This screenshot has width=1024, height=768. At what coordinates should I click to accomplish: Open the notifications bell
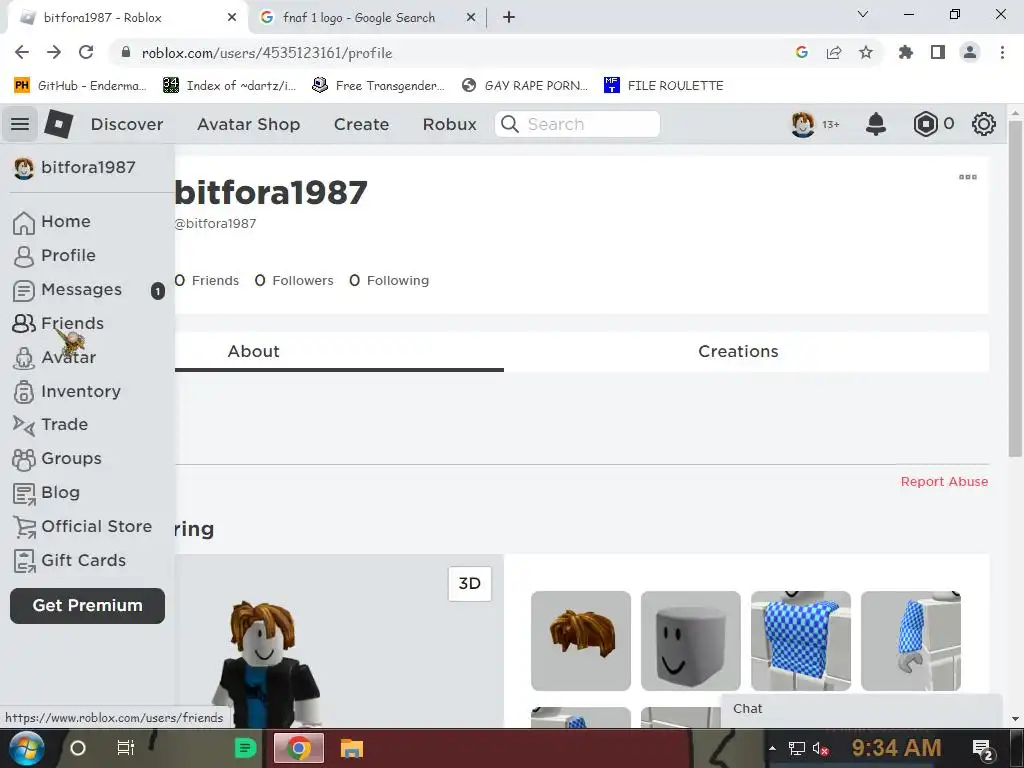coord(876,124)
